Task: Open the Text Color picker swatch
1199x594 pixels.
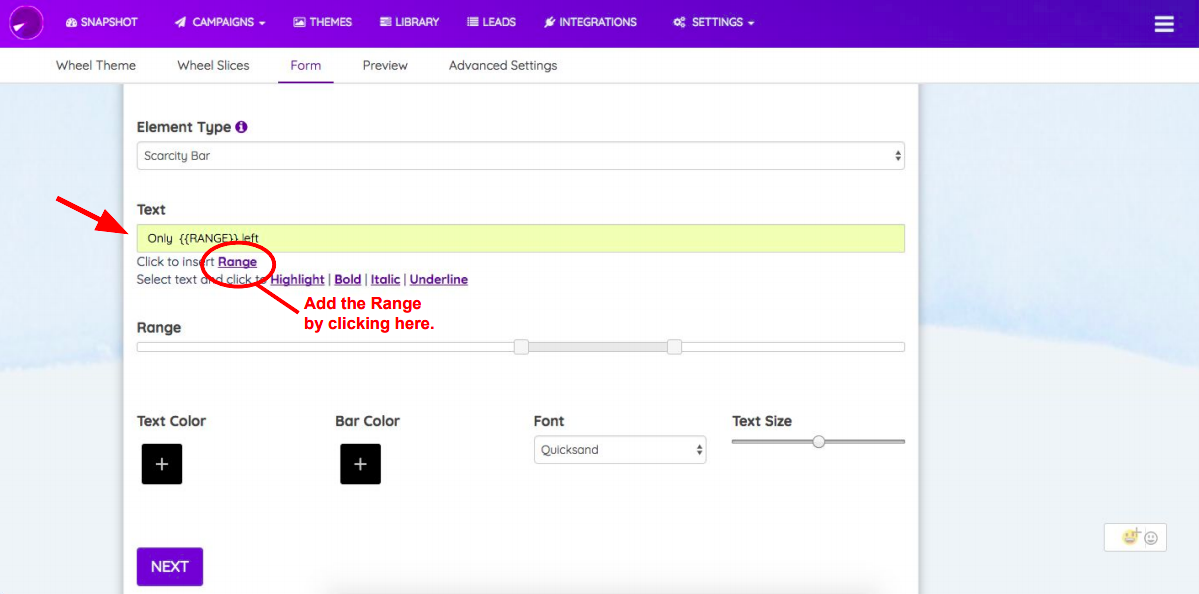Action: (x=162, y=464)
